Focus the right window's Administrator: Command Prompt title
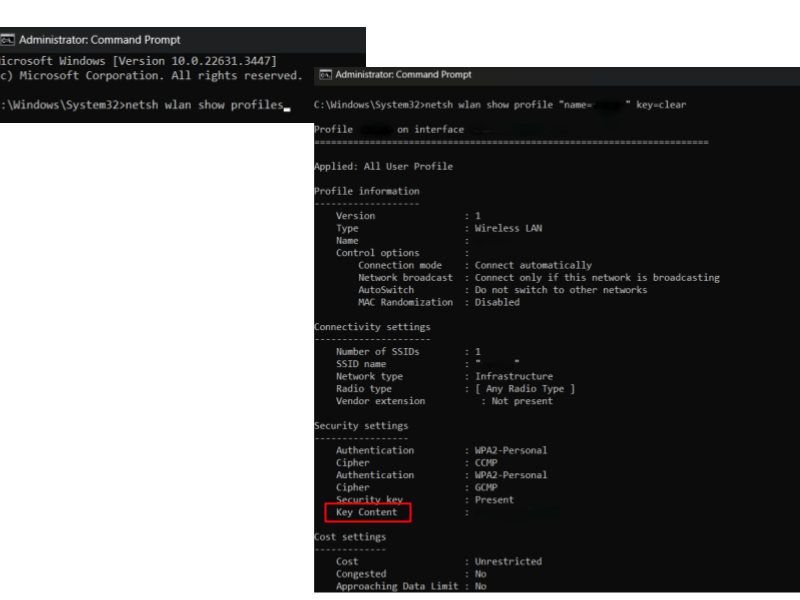The width and height of the screenshot is (800, 600). pos(404,74)
